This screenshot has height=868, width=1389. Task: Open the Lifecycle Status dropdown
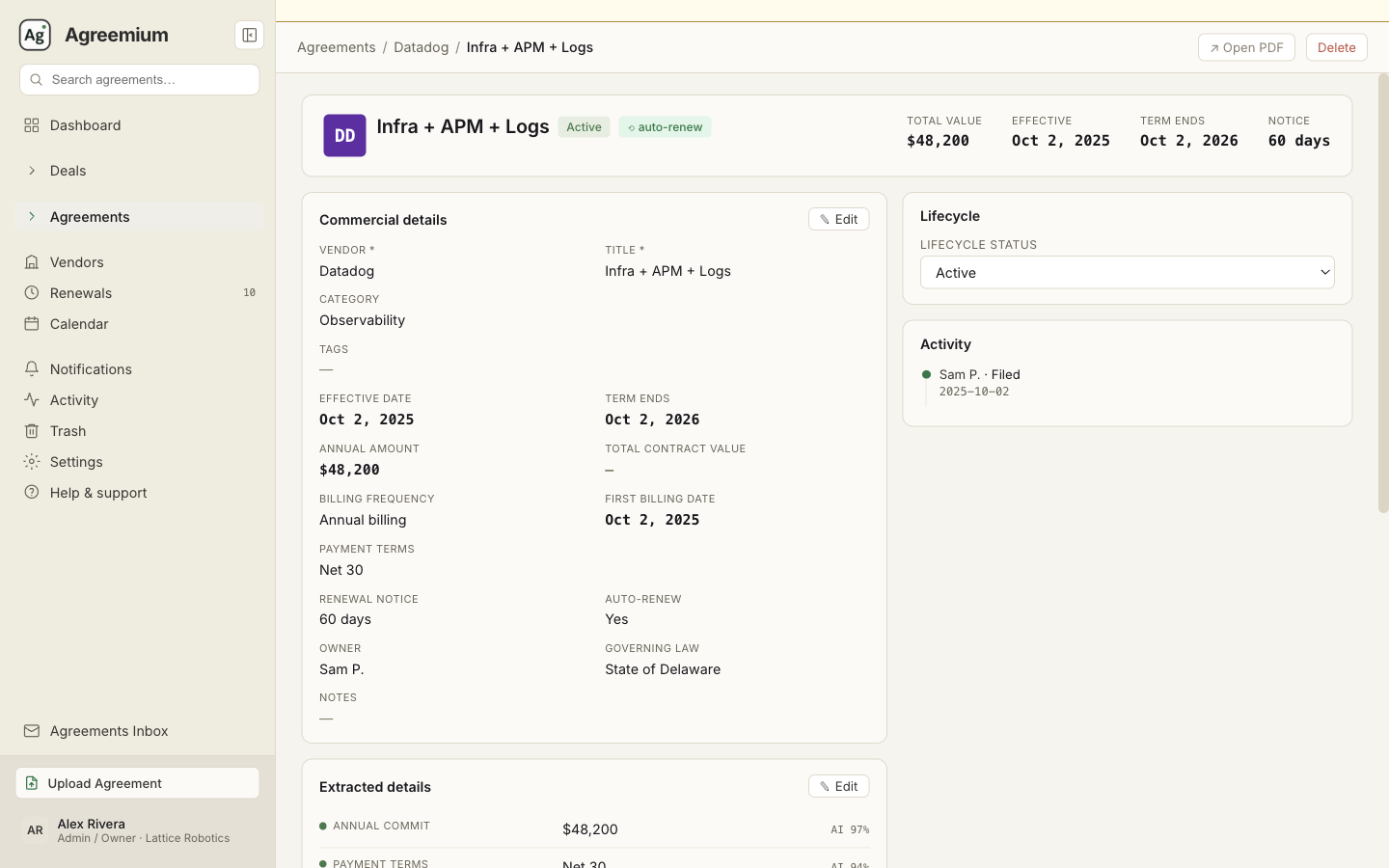[1127, 273]
